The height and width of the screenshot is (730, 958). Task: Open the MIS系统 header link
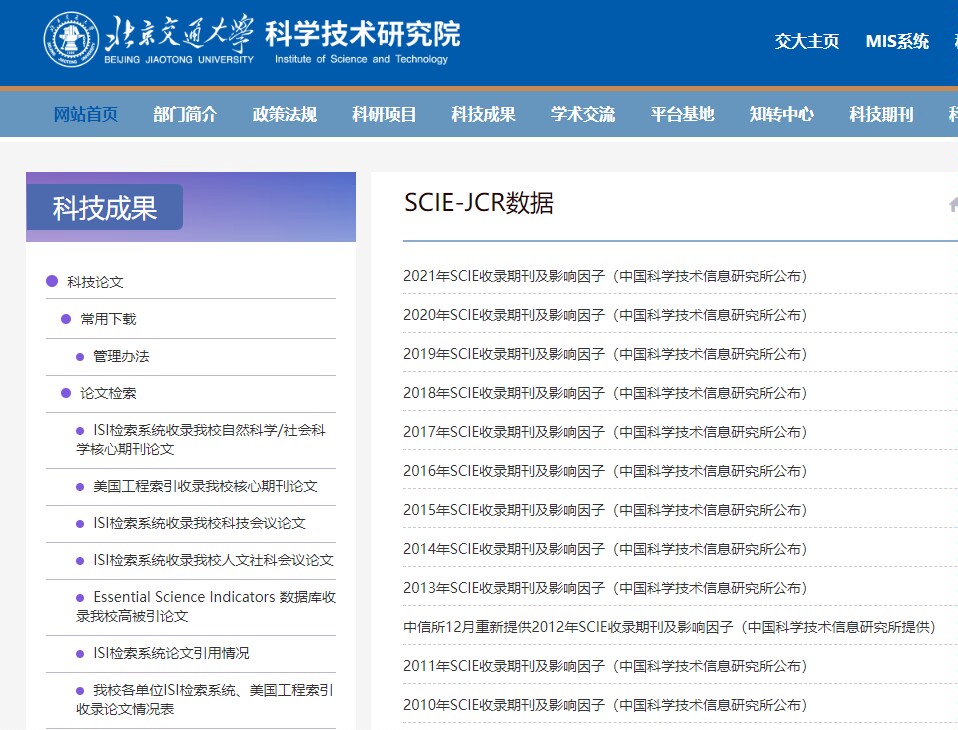click(x=897, y=41)
